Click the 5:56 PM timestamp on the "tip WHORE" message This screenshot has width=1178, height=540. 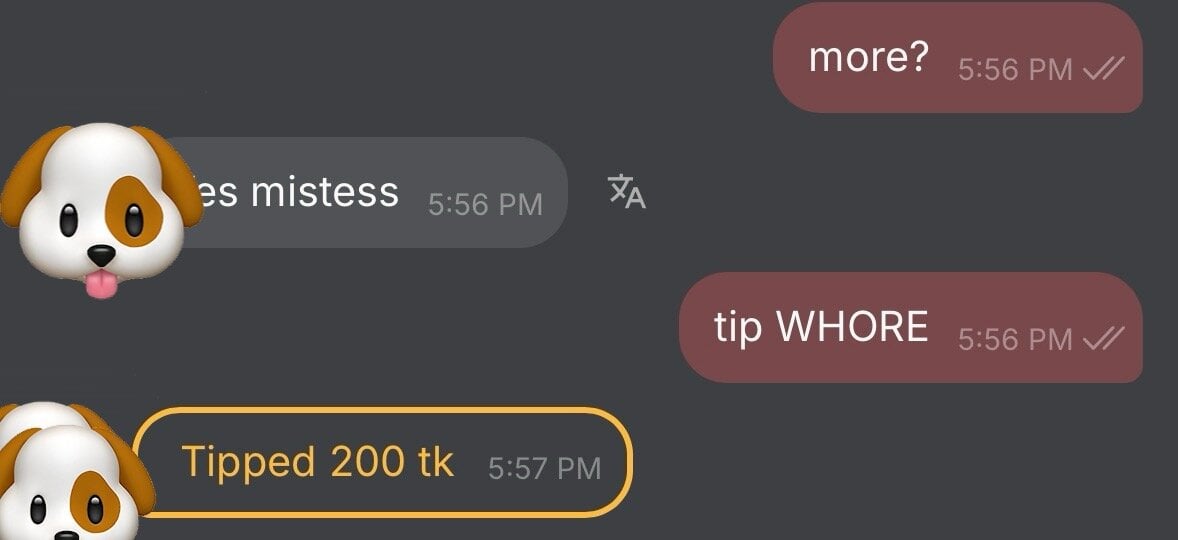tap(1015, 339)
